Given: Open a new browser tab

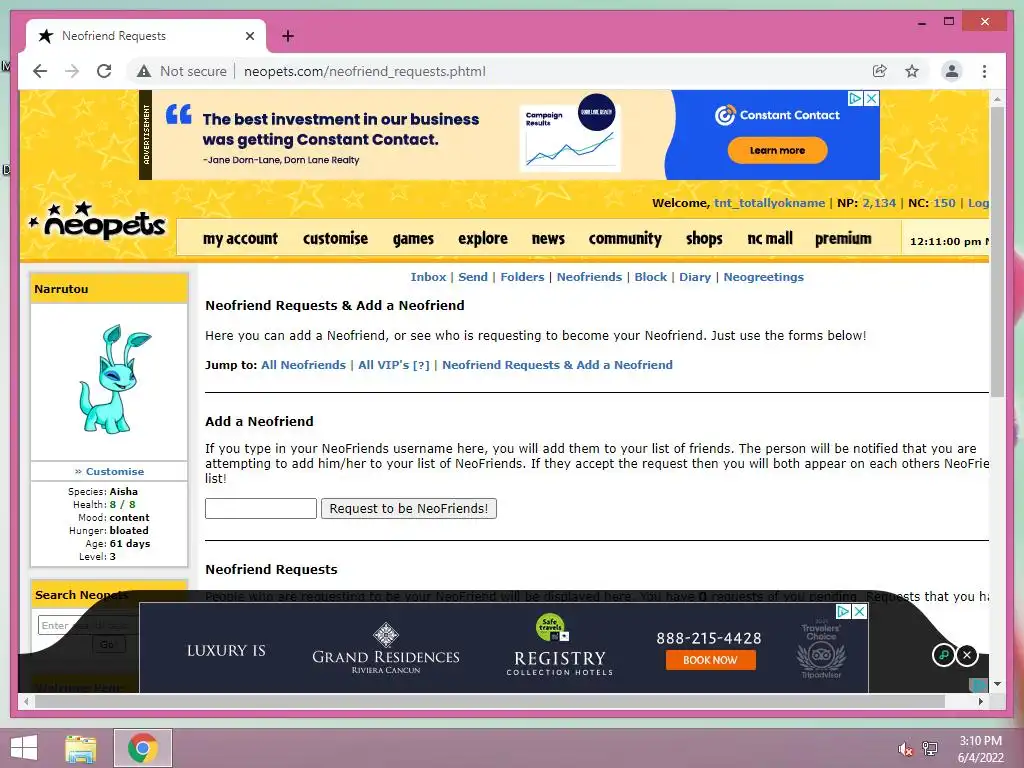Looking at the screenshot, I should [288, 36].
